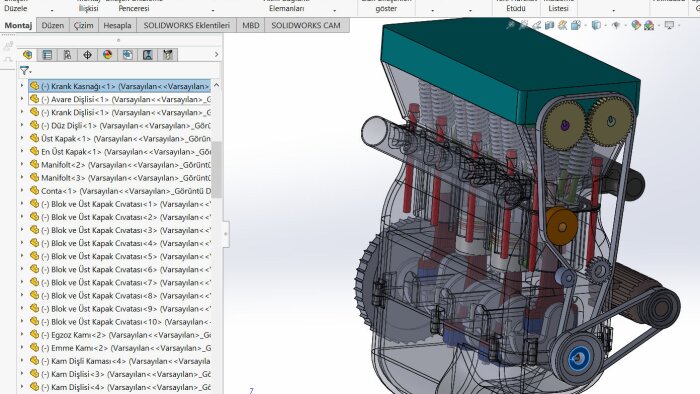
Task: Switch to the Hesapla ribbon tab
Action: pos(117,25)
